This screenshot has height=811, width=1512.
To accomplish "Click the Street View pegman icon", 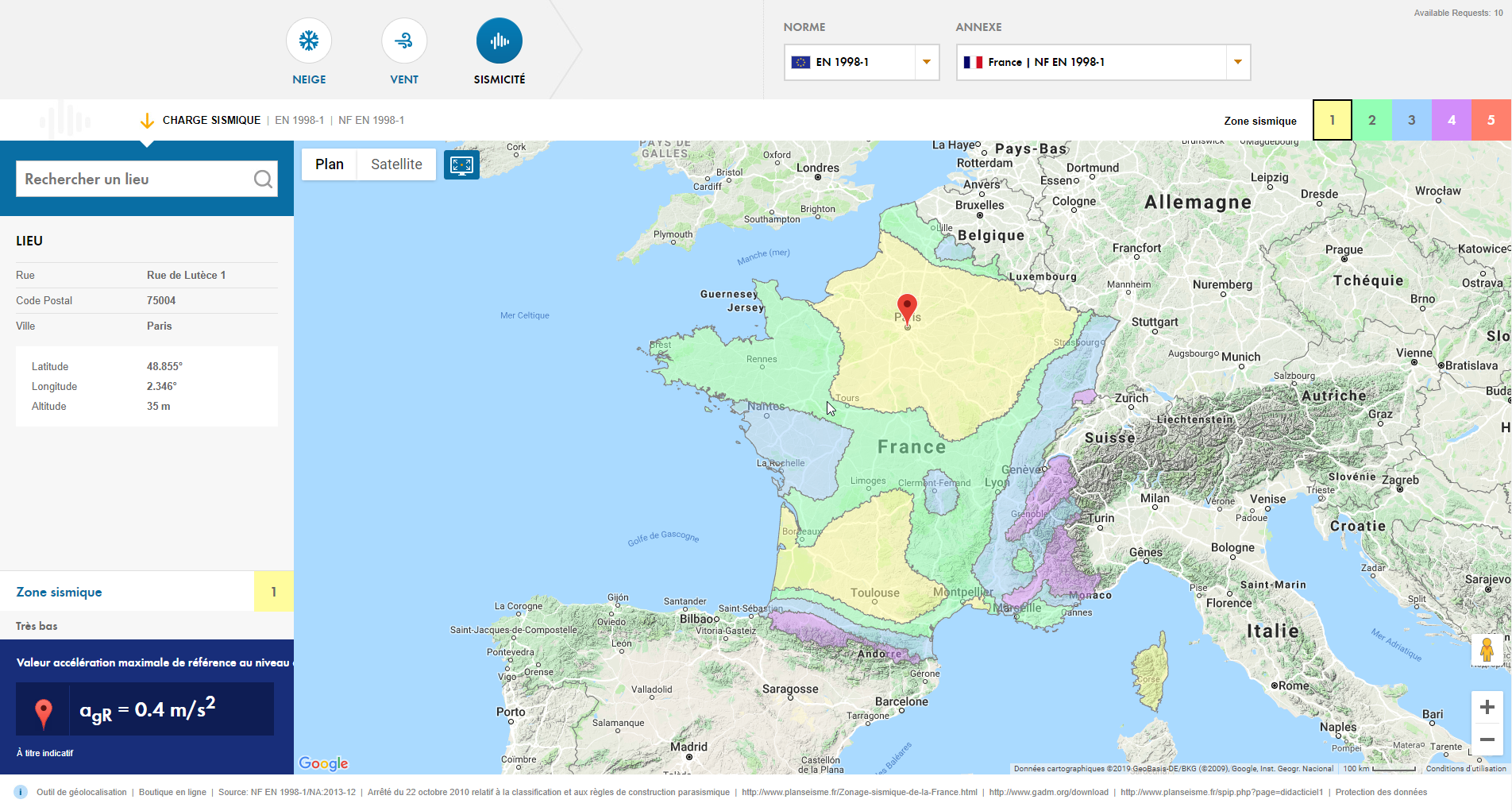I will (x=1487, y=650).
